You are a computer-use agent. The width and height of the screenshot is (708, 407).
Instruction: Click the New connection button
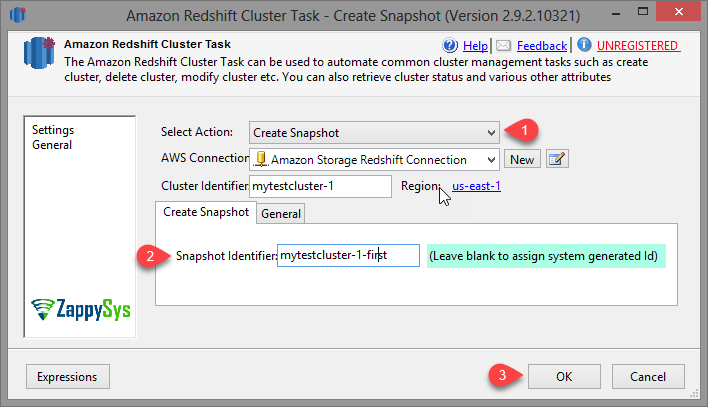tap(522, 159)
